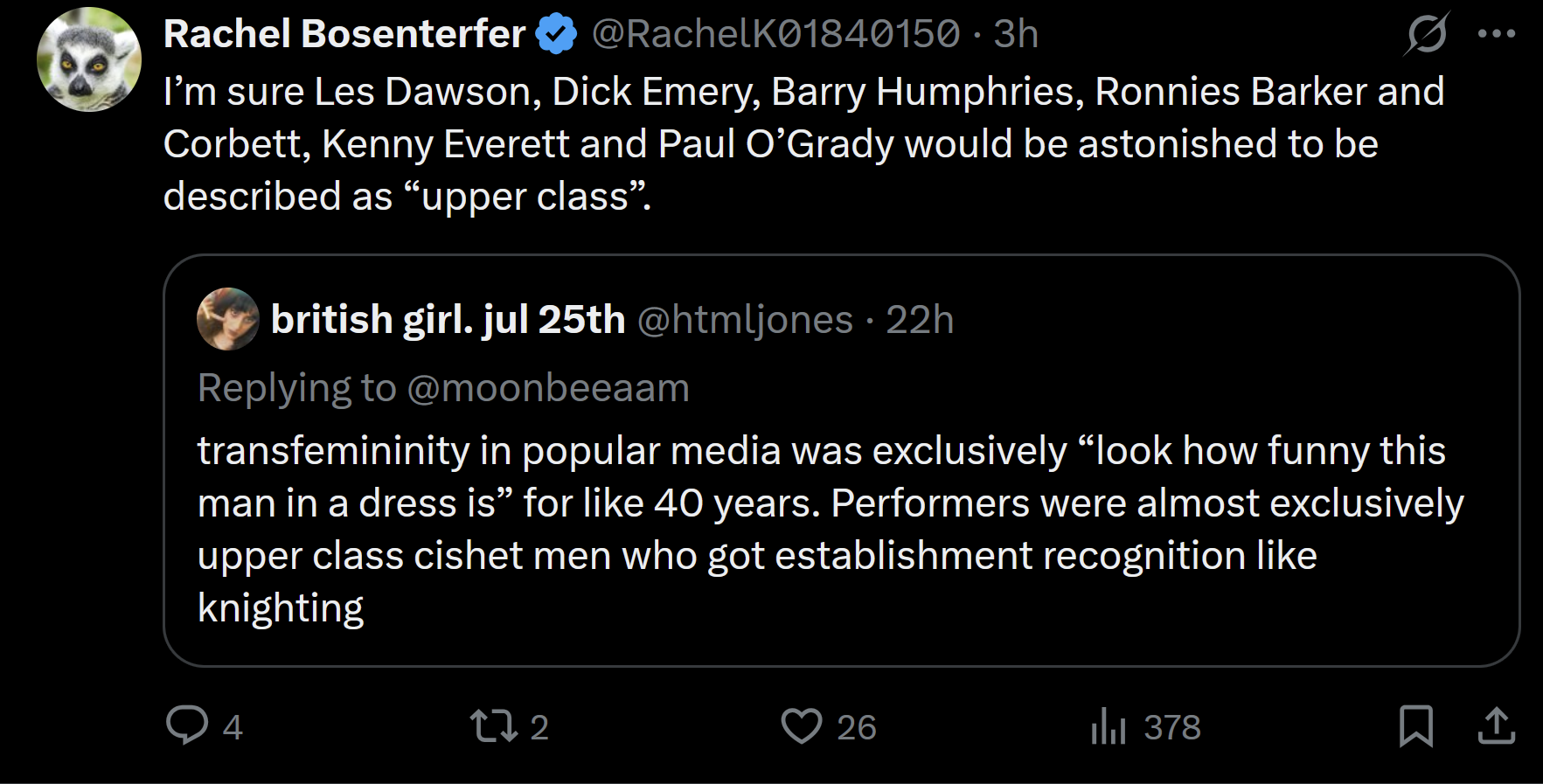Like the tweet with the heart icon

[x=802, y=726]
